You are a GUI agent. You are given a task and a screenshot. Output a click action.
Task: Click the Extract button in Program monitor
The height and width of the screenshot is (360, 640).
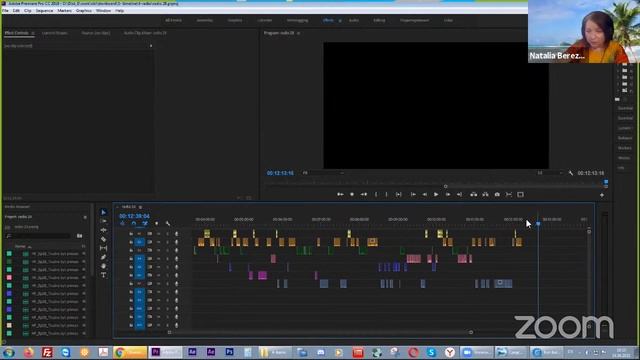[485, 195]
